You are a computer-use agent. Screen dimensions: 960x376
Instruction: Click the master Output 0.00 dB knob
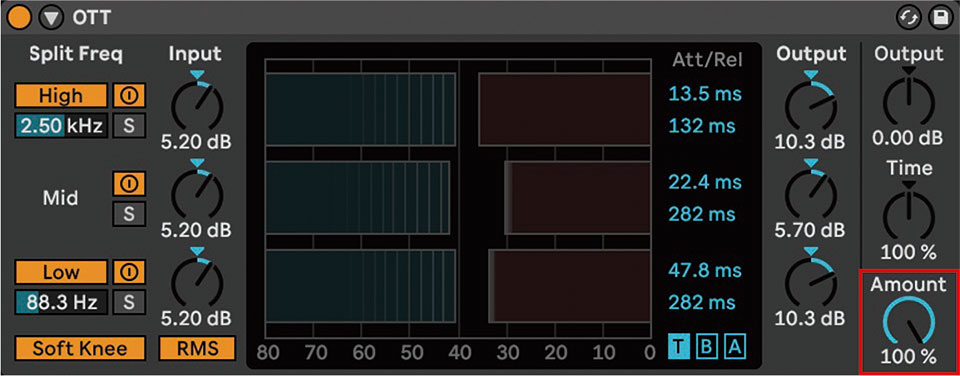pos(909,102)
